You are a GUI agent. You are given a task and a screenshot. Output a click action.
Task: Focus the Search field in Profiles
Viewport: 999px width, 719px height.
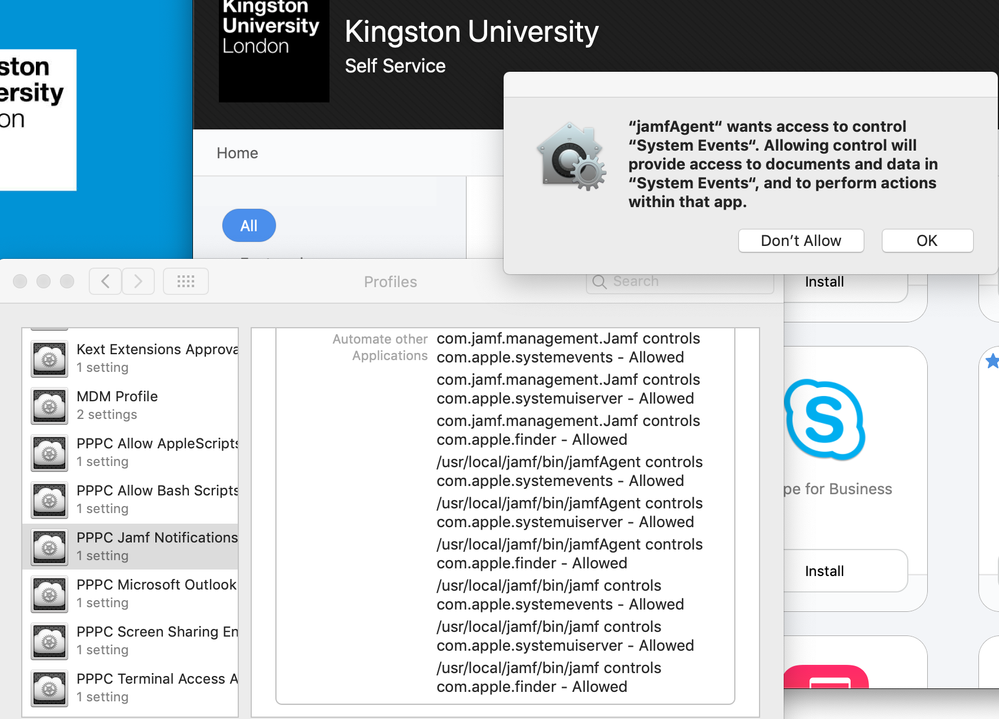680,281
